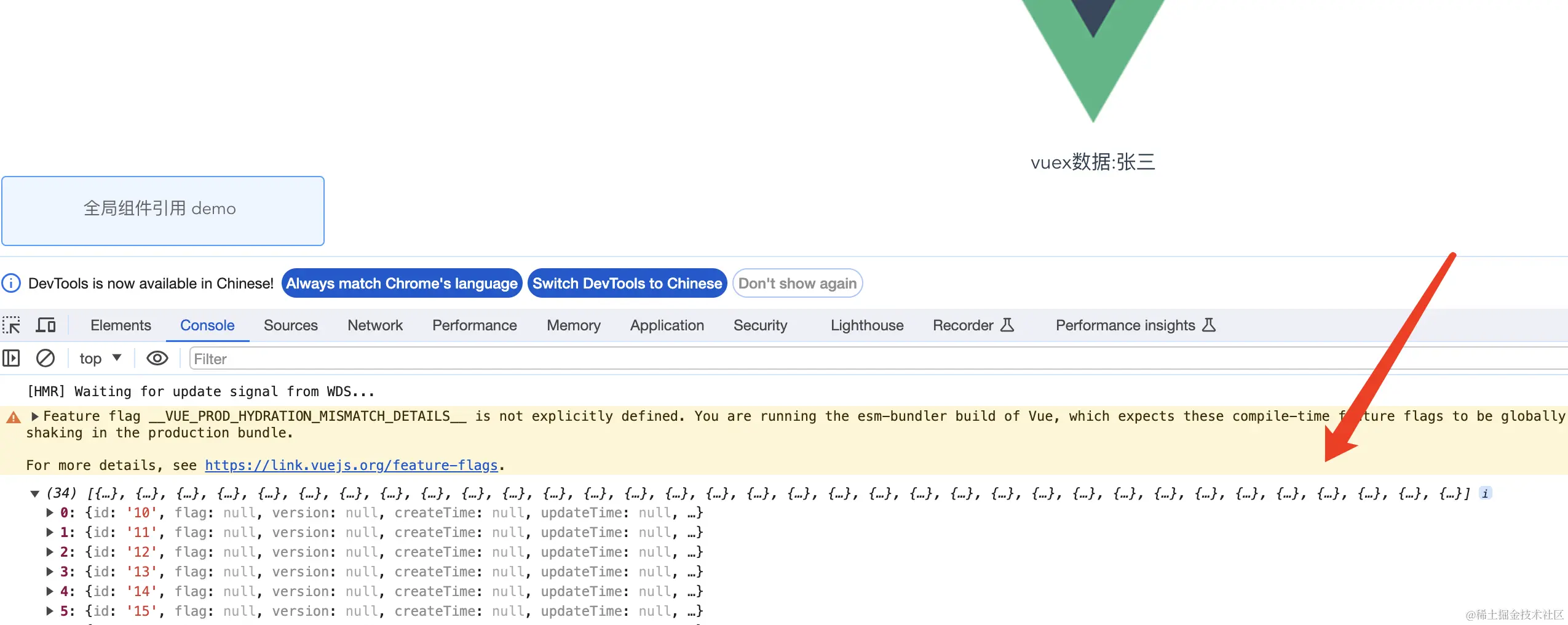Click the Recorder flask icon
The width and height of the screenshot is (1568, 625).
1007,325
